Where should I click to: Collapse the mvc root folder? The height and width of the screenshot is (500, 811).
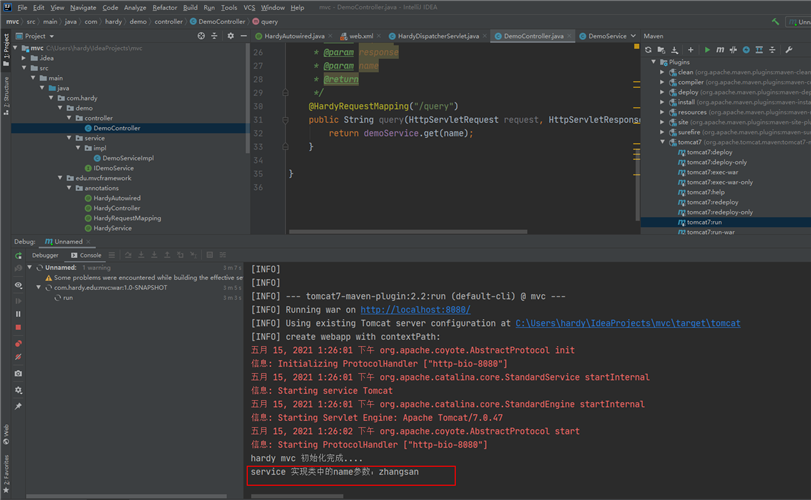[x=16, y=48]
